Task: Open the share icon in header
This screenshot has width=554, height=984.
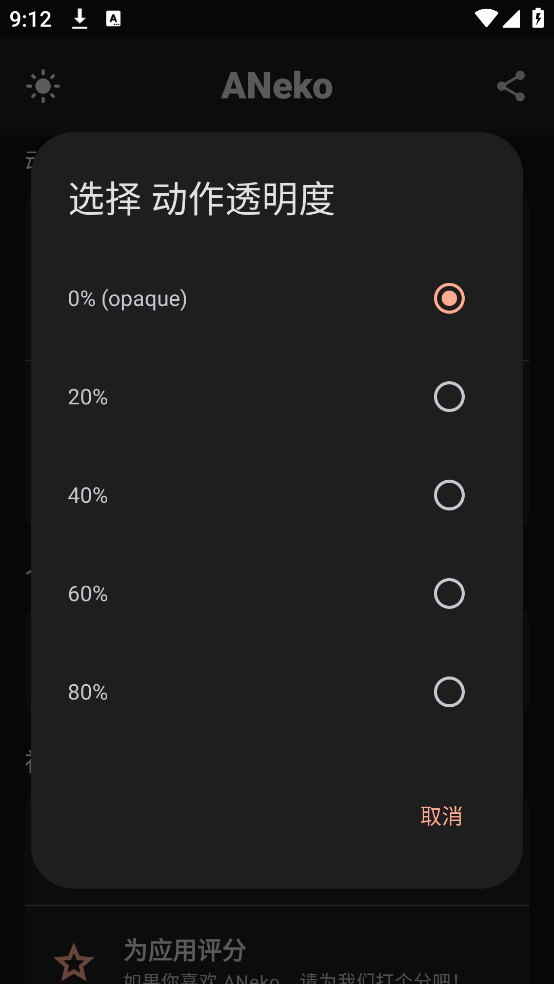Action: tap(511, 86)
